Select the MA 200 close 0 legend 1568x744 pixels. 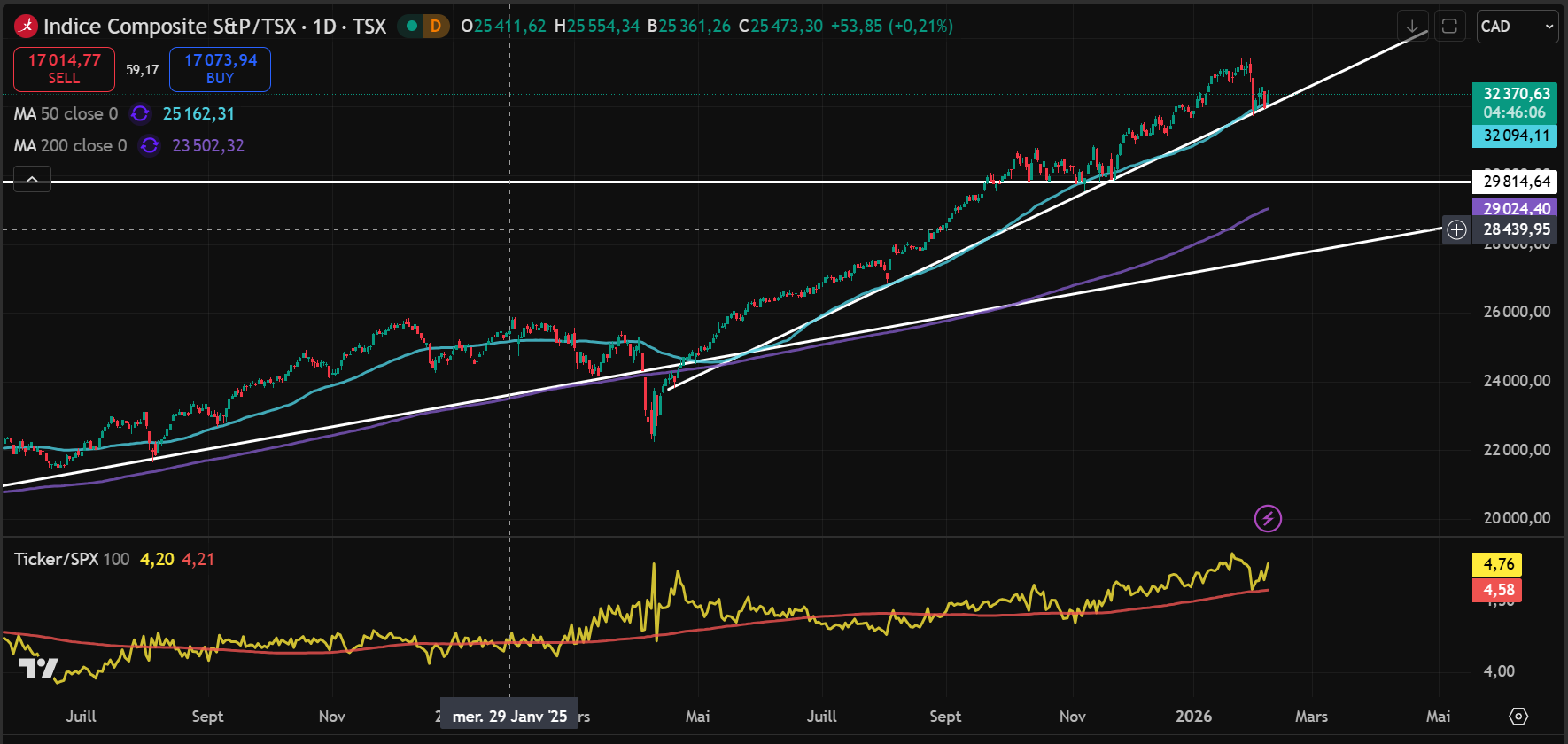pyautogui.click(x=70, y=145)
